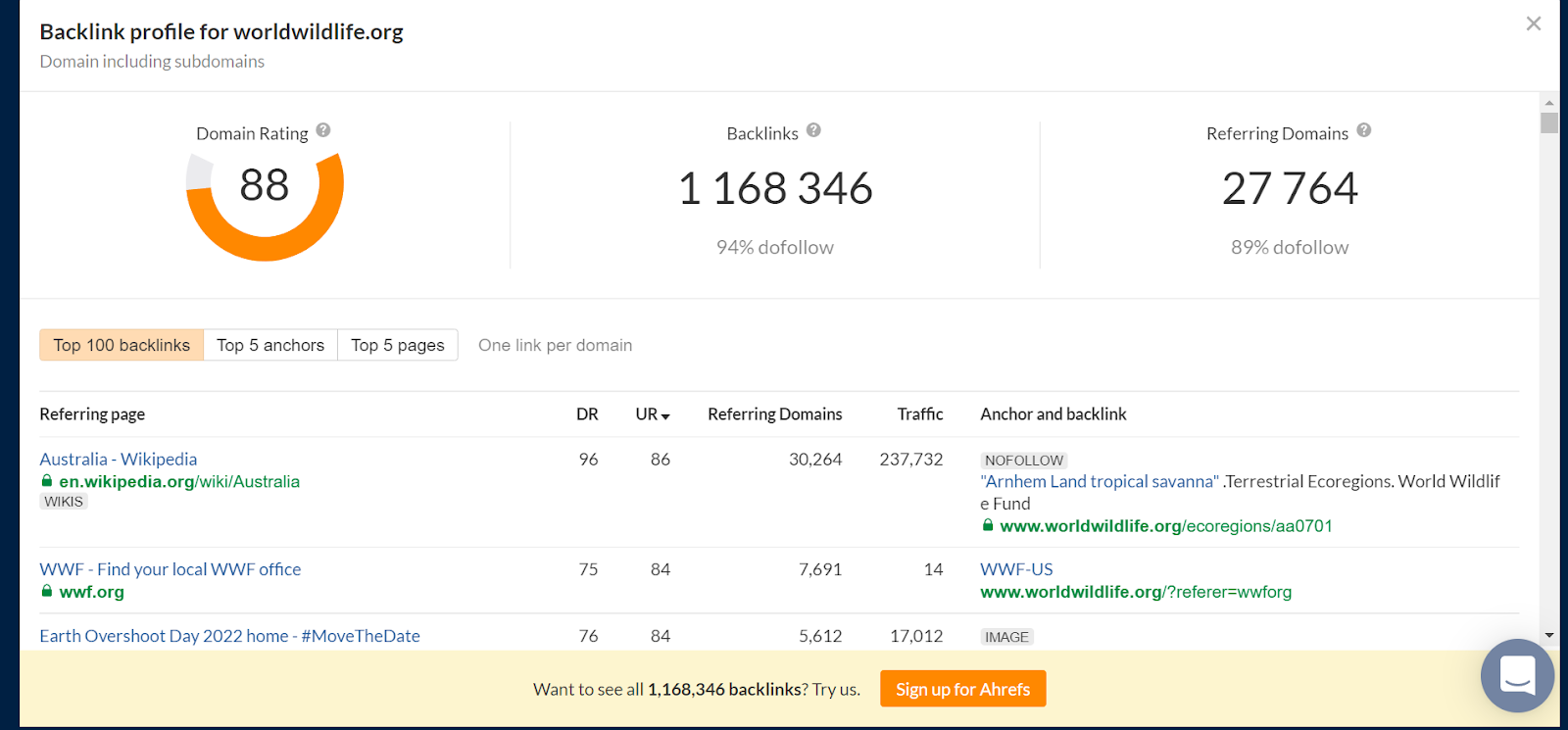Open Earth Overshoot Day 2022 home link

pos(229,636)
